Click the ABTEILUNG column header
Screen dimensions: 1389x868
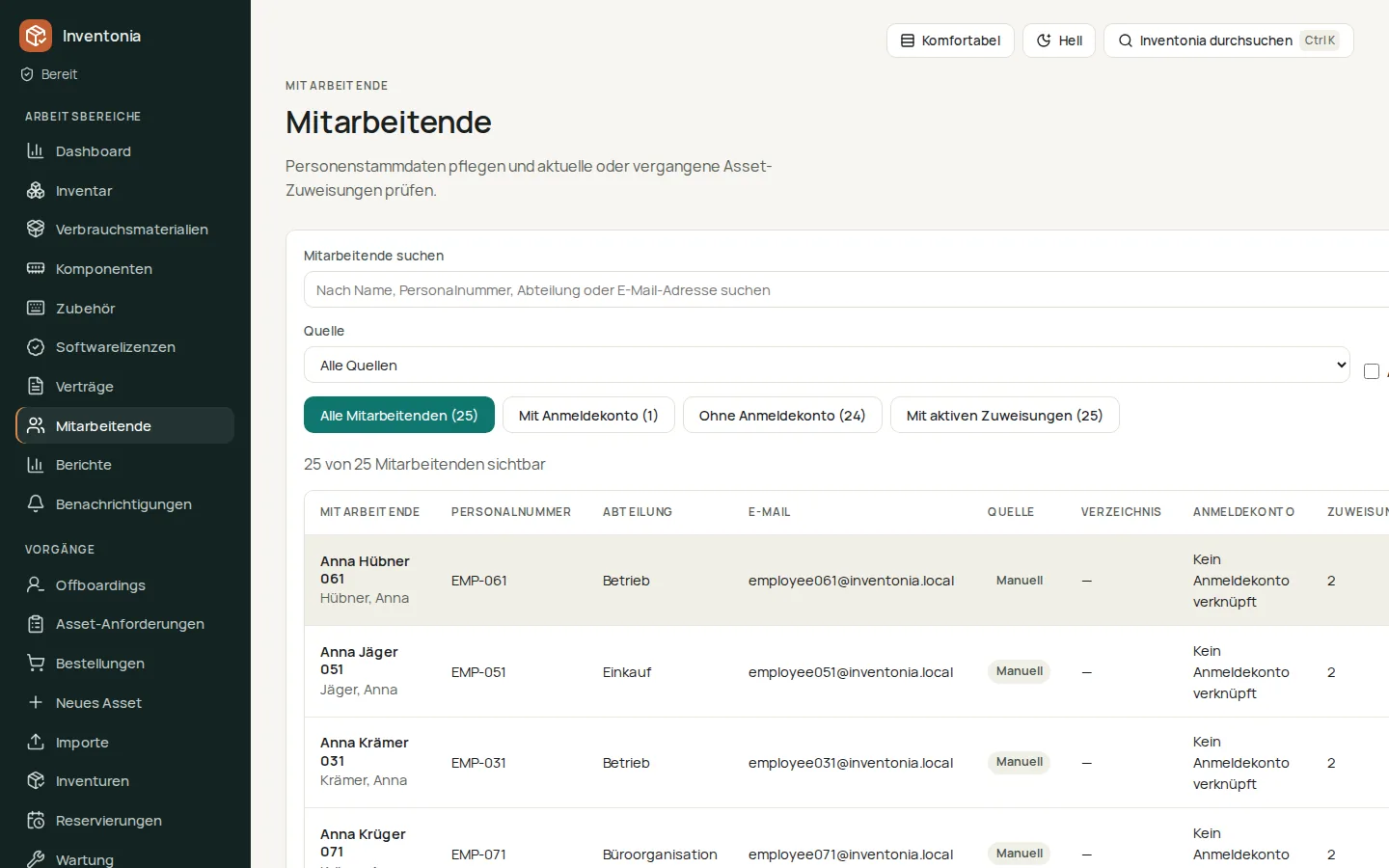pos(638,512)
